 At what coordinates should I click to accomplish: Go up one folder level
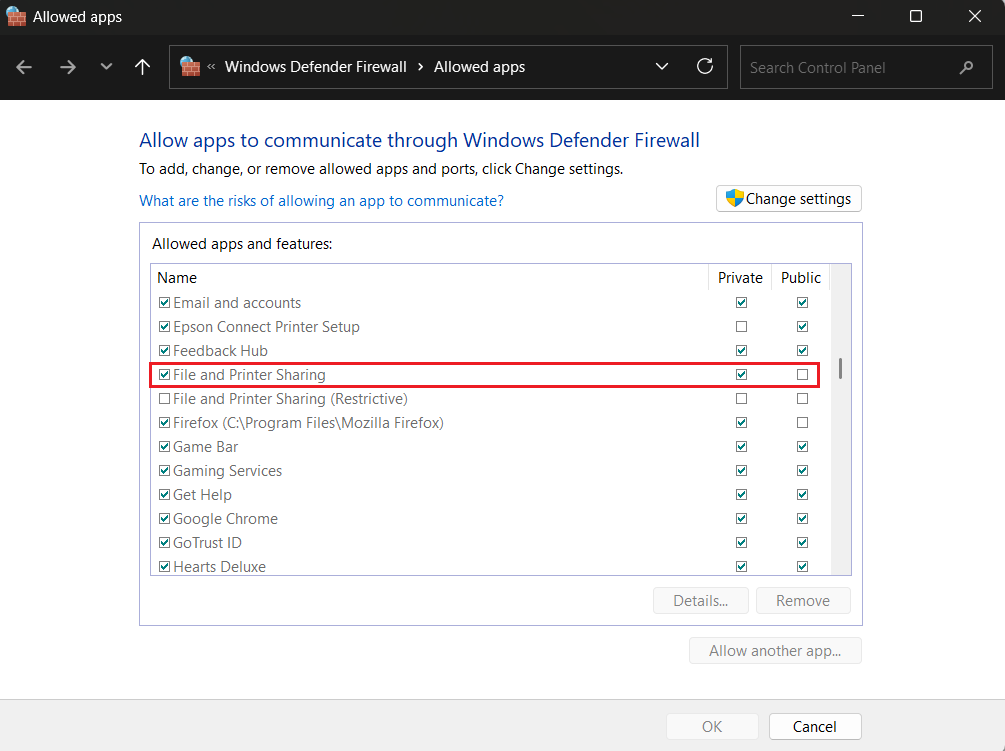(142, 67)
